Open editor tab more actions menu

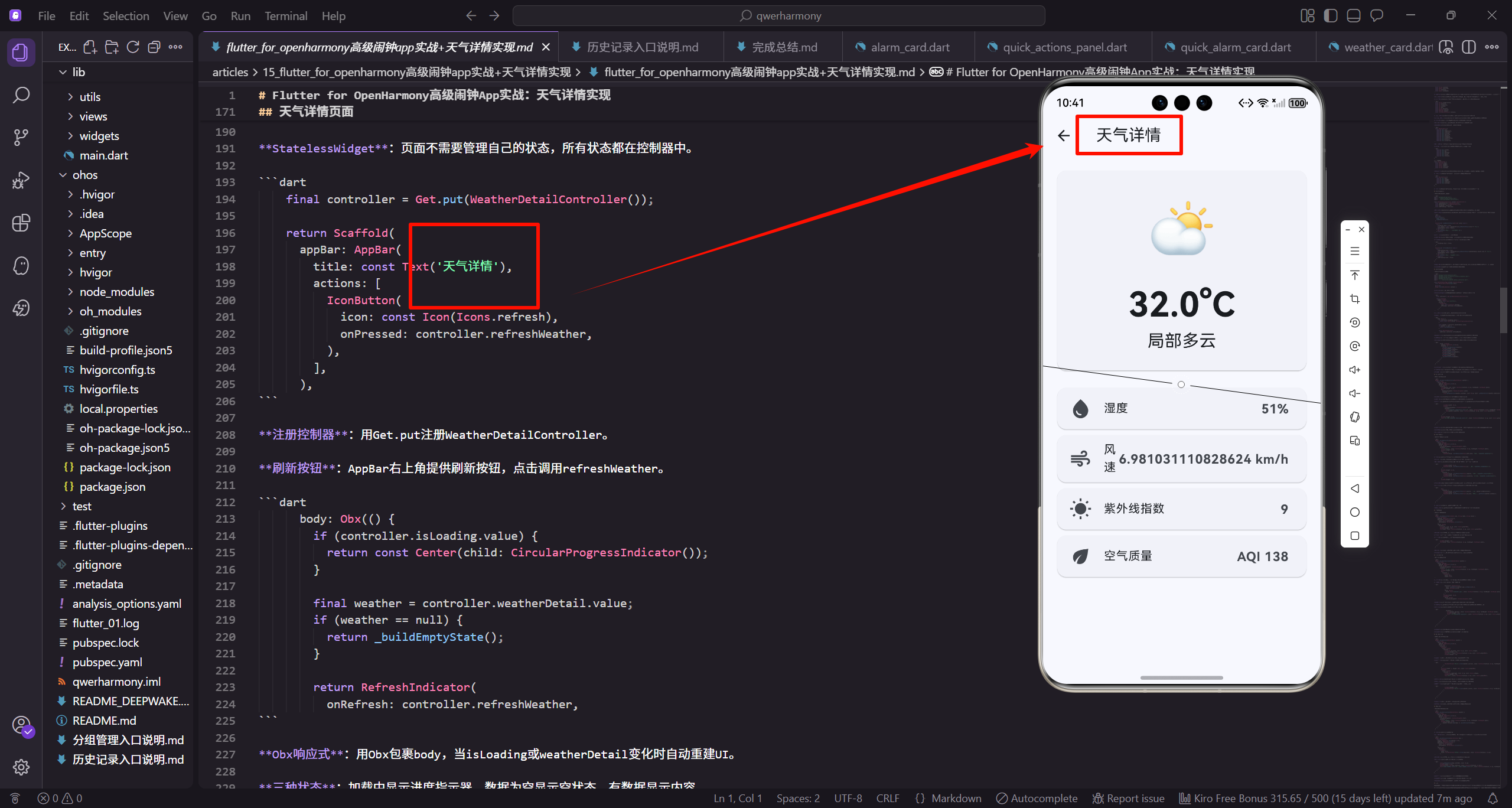point(1492,47)
